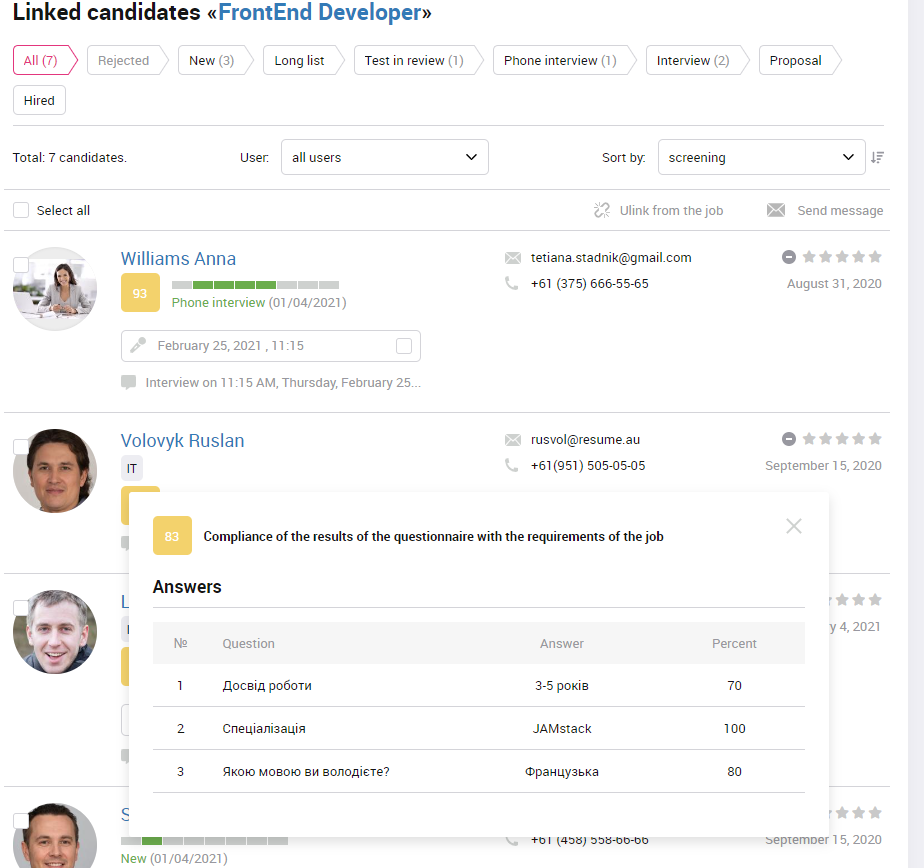Open the all users dropdown
This screenshot has height=868, width=924.
(385, 157)
